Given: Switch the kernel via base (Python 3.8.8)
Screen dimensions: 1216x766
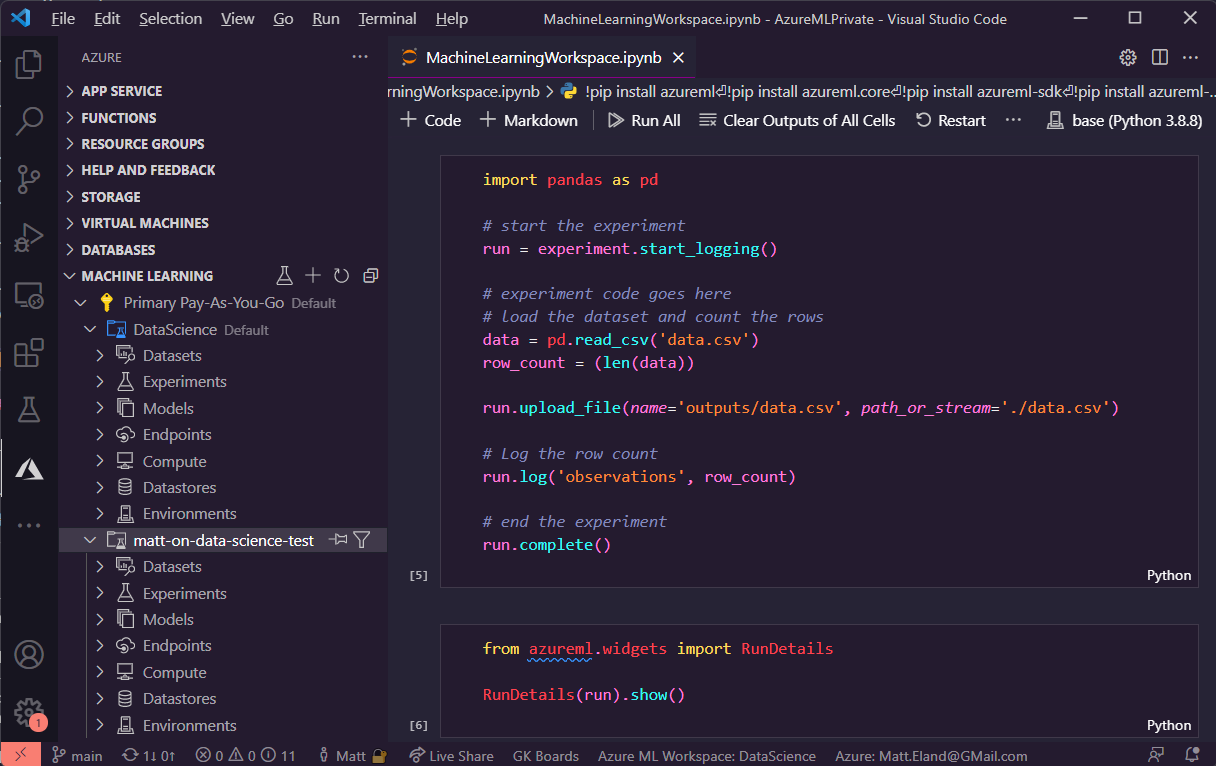Looking at the screenshot, I should click(1122, 119).
